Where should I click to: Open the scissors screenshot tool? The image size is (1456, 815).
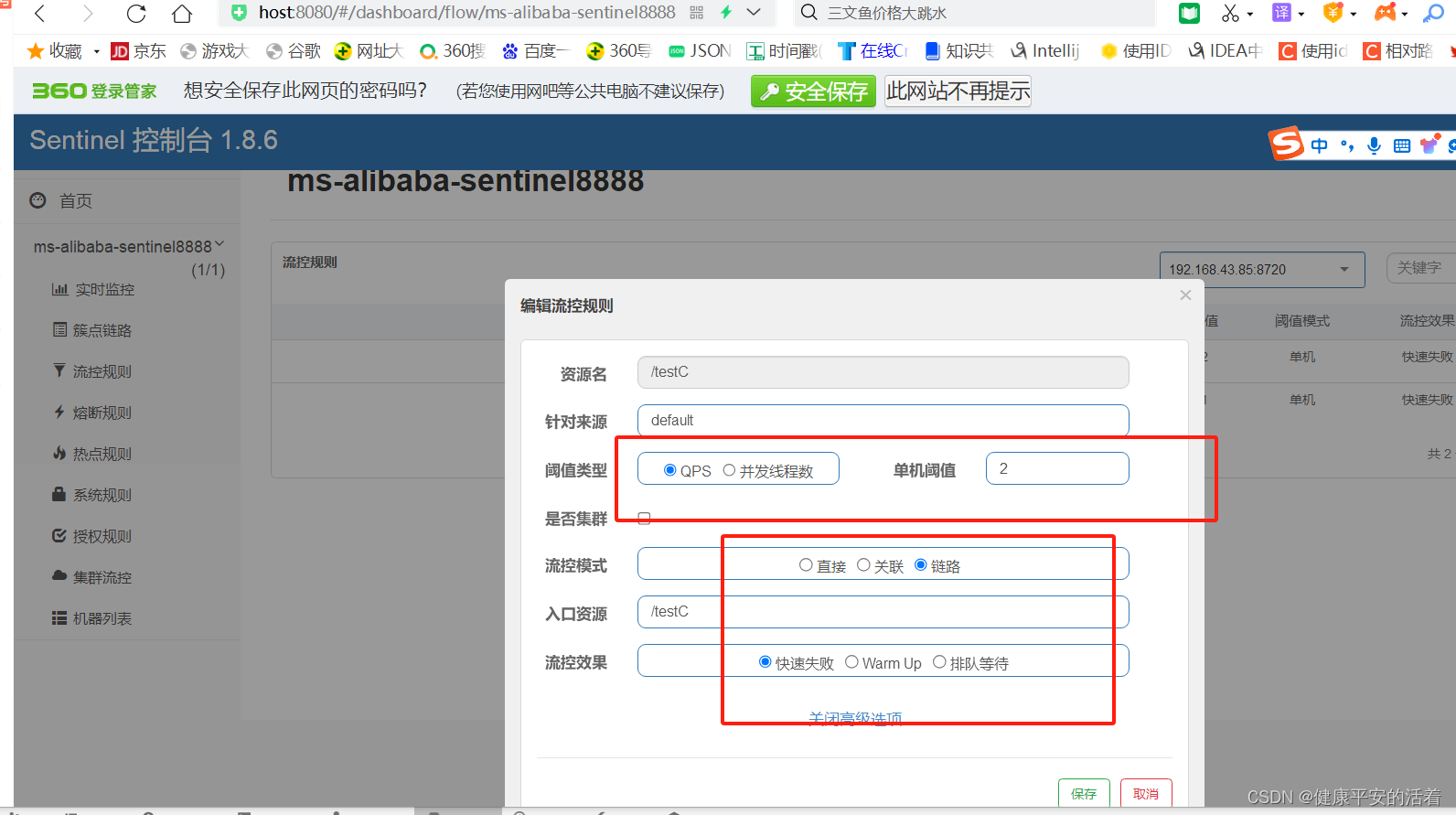click(x=1230, y=13)
